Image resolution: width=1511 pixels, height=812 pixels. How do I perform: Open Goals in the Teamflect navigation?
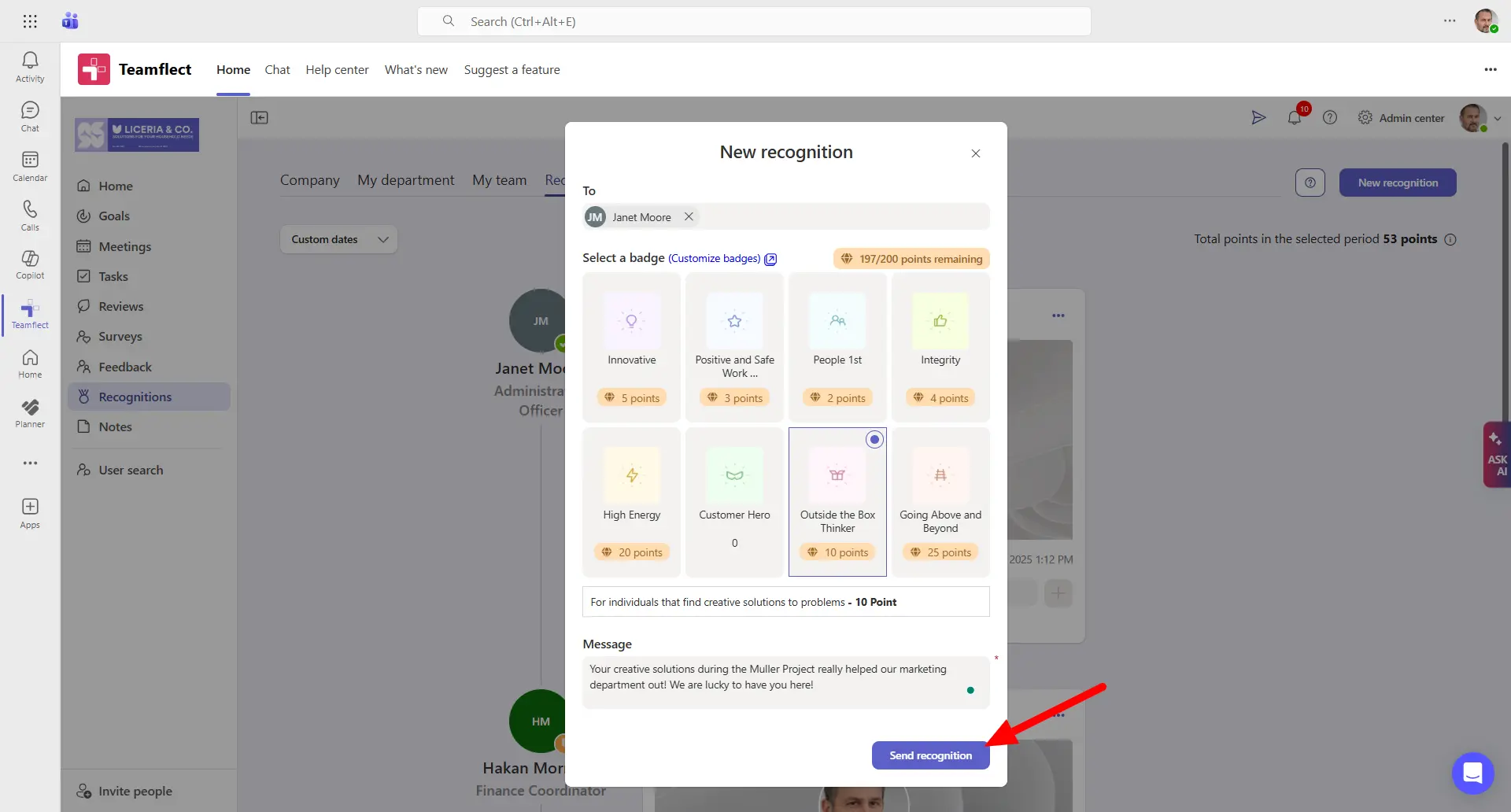[x=114, y=216]
